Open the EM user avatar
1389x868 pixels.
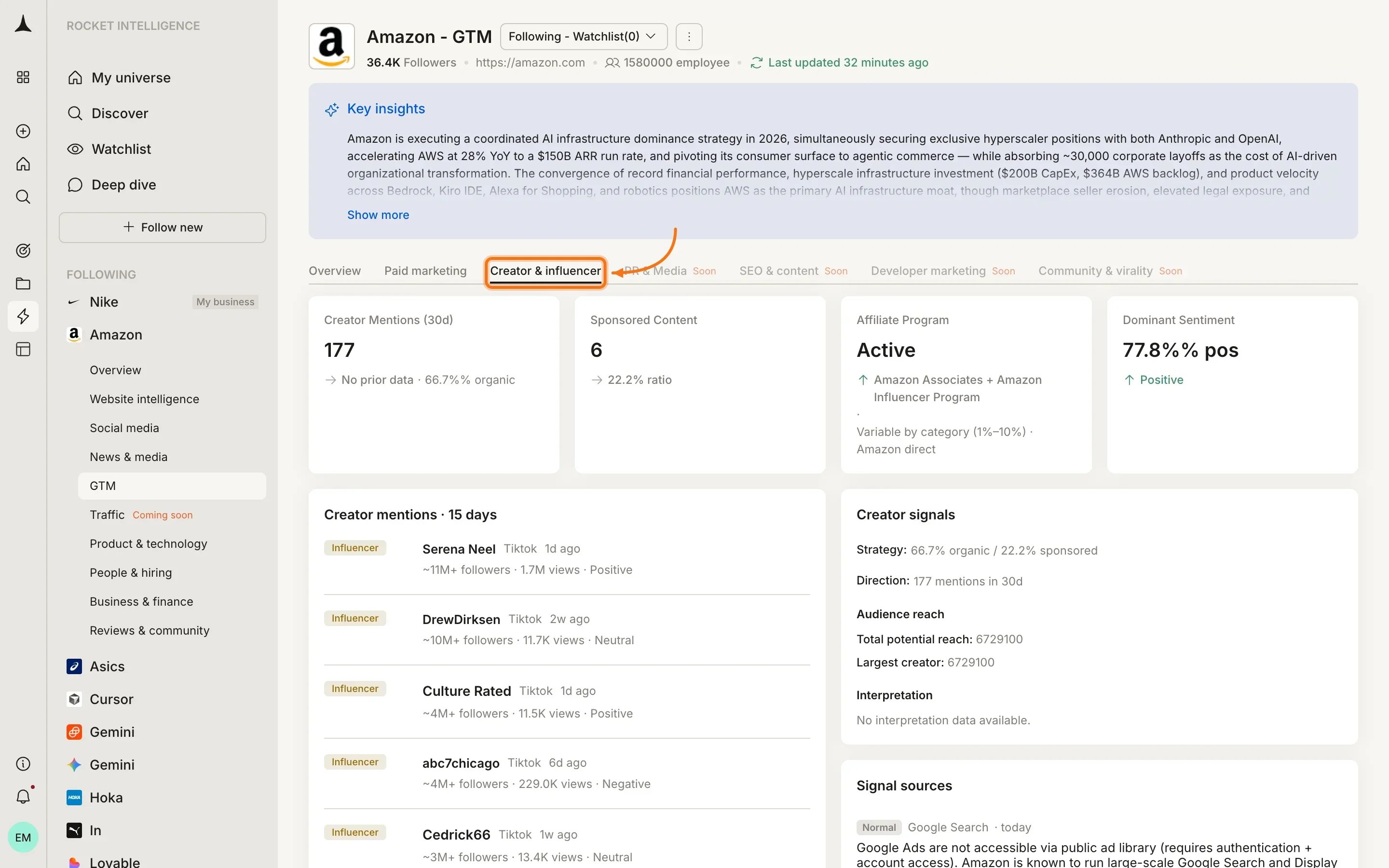[23, 838]
